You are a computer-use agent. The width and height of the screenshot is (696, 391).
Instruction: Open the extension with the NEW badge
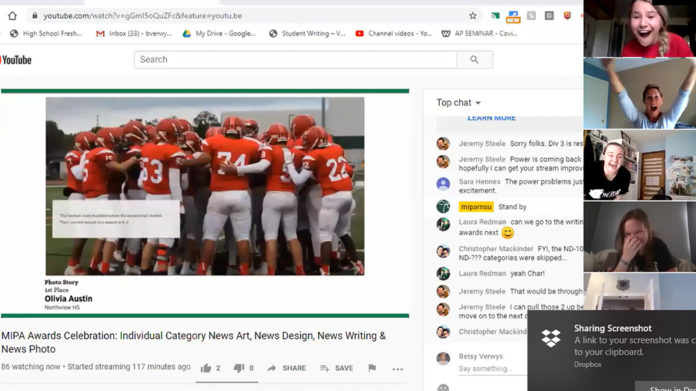513,17
